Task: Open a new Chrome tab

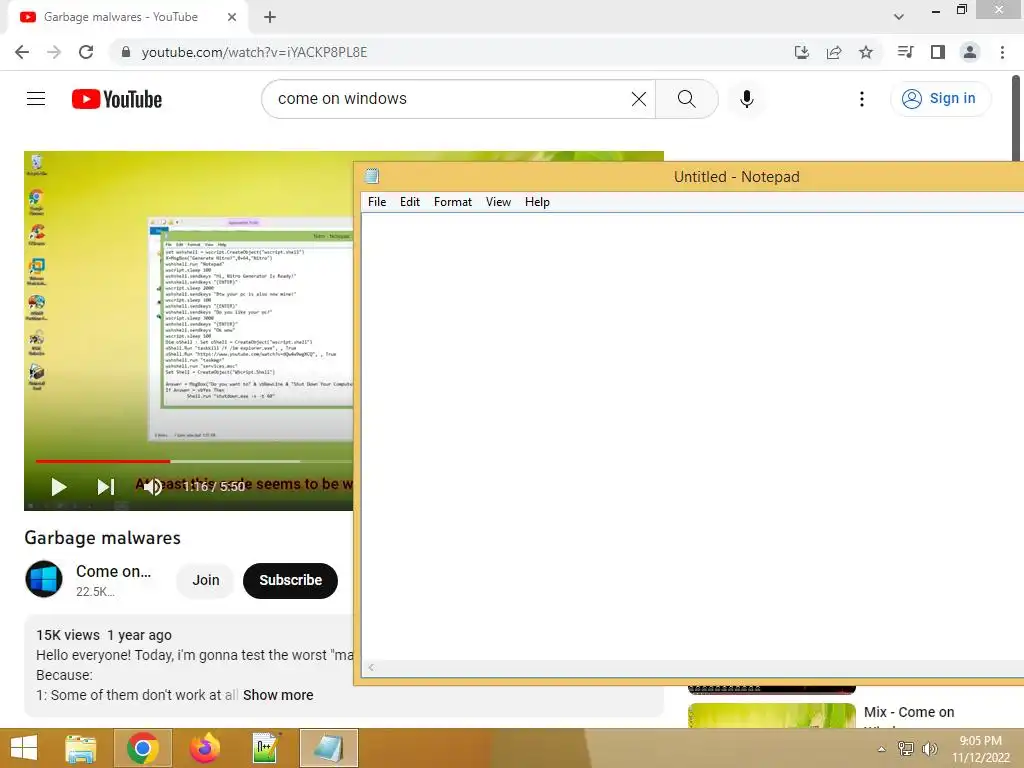Action: click(270, 17)
